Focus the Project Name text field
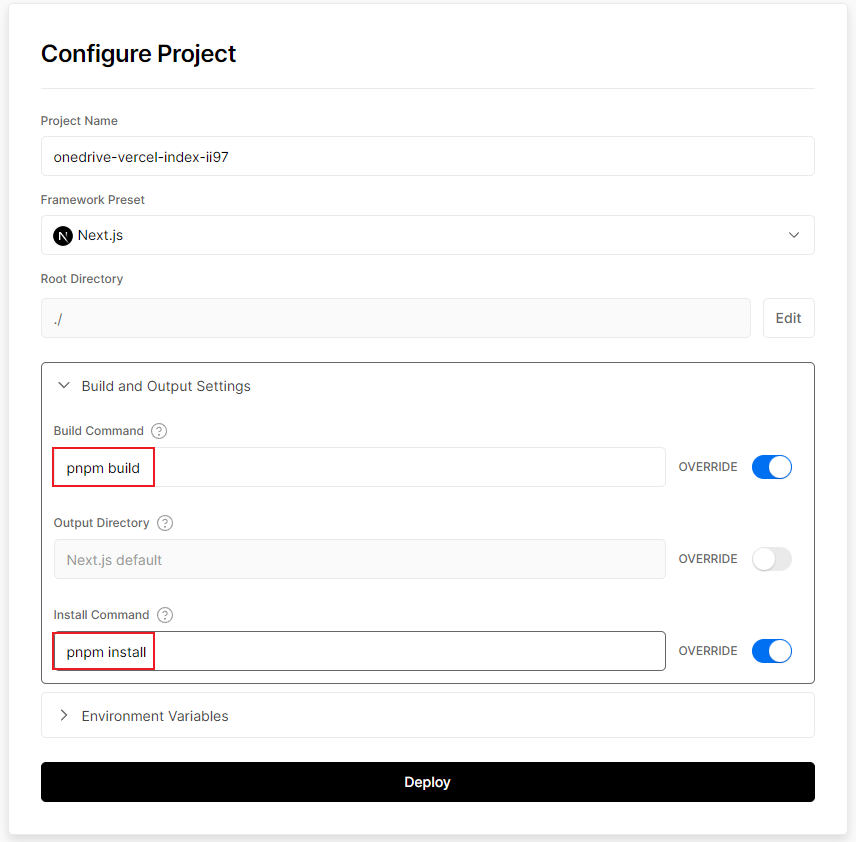The image size is (856, 842). [x=427, y=157]
